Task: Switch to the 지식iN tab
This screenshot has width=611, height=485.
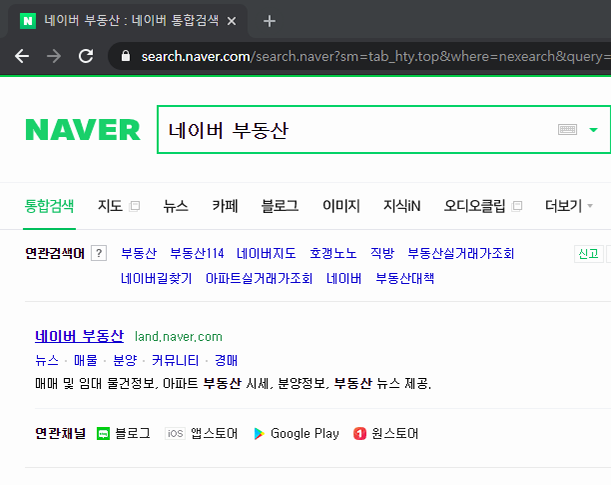Action: pos(402,206)
